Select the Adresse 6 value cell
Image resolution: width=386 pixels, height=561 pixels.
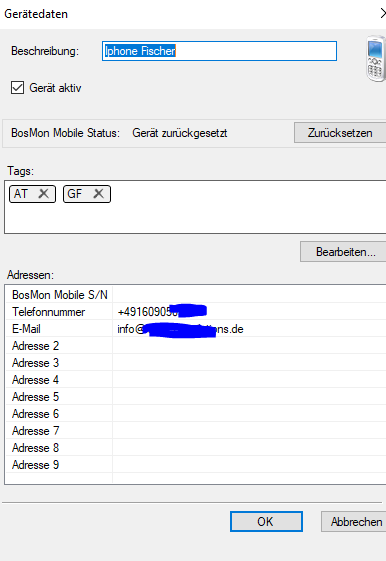point(249,414)
